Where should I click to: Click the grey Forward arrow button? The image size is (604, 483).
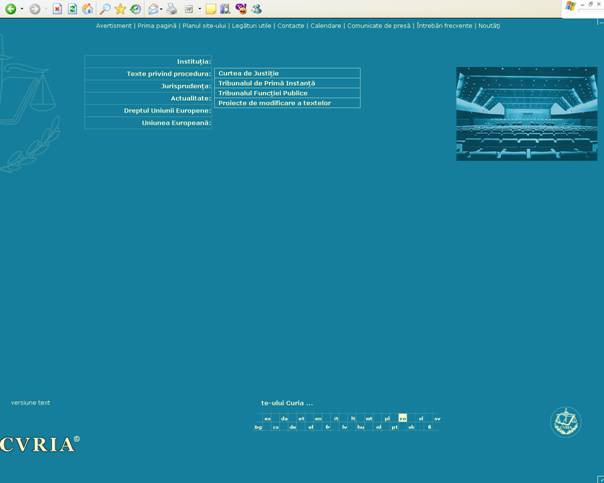click(x=35, y=9)
